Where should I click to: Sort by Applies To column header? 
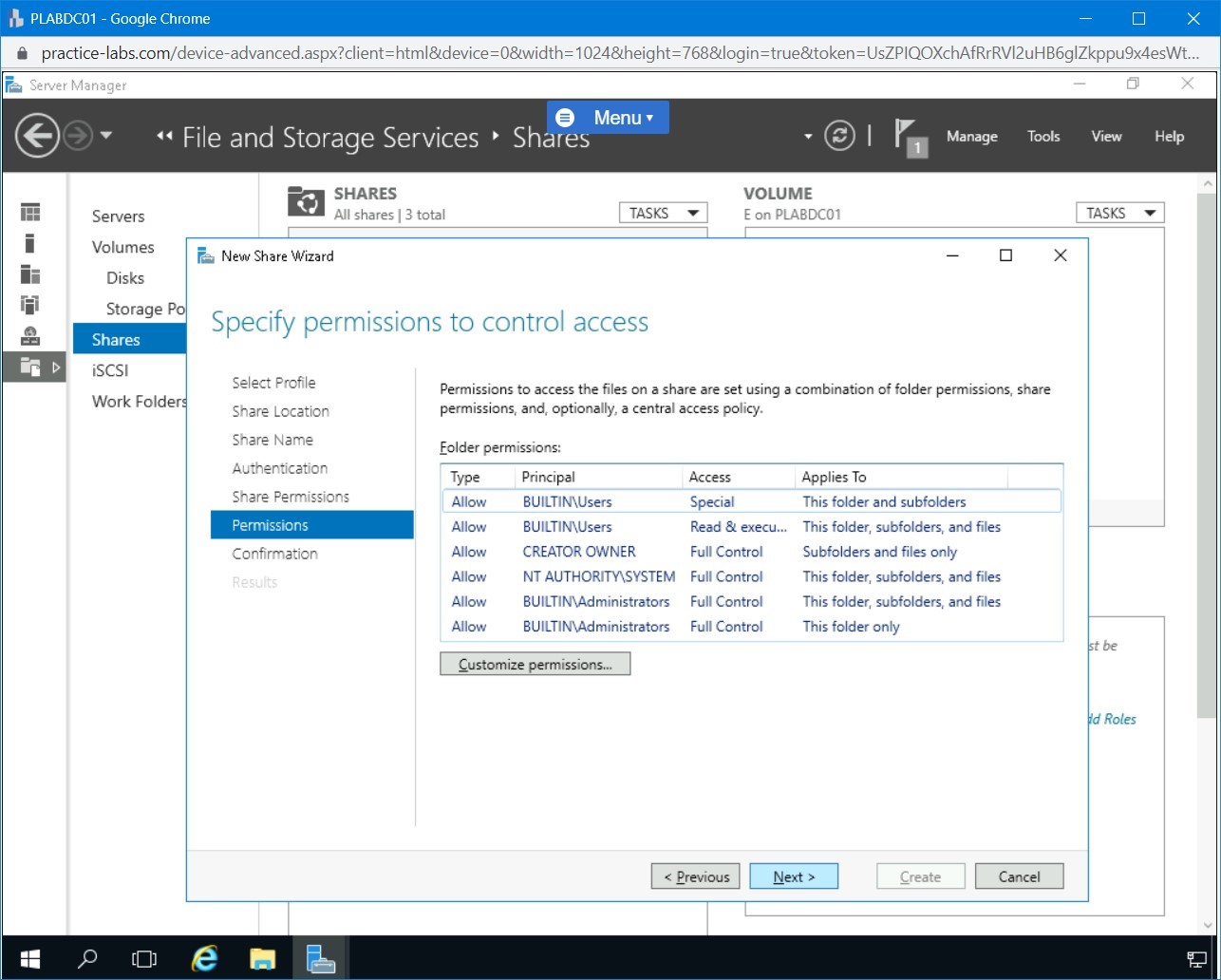click(x=901, y=477)
